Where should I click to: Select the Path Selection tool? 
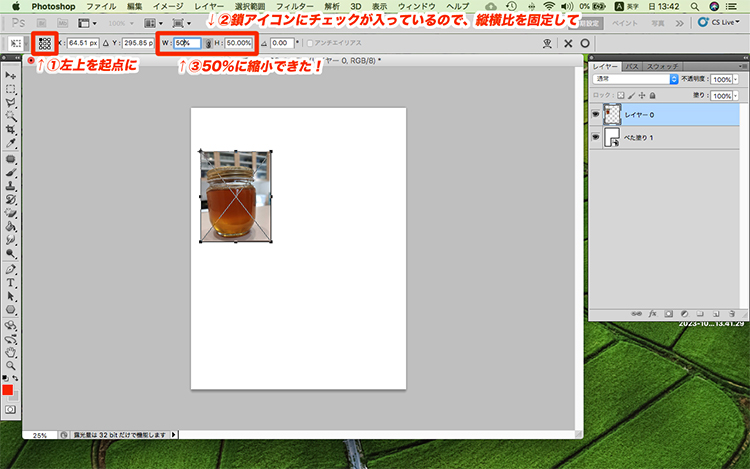click(11, 296)
